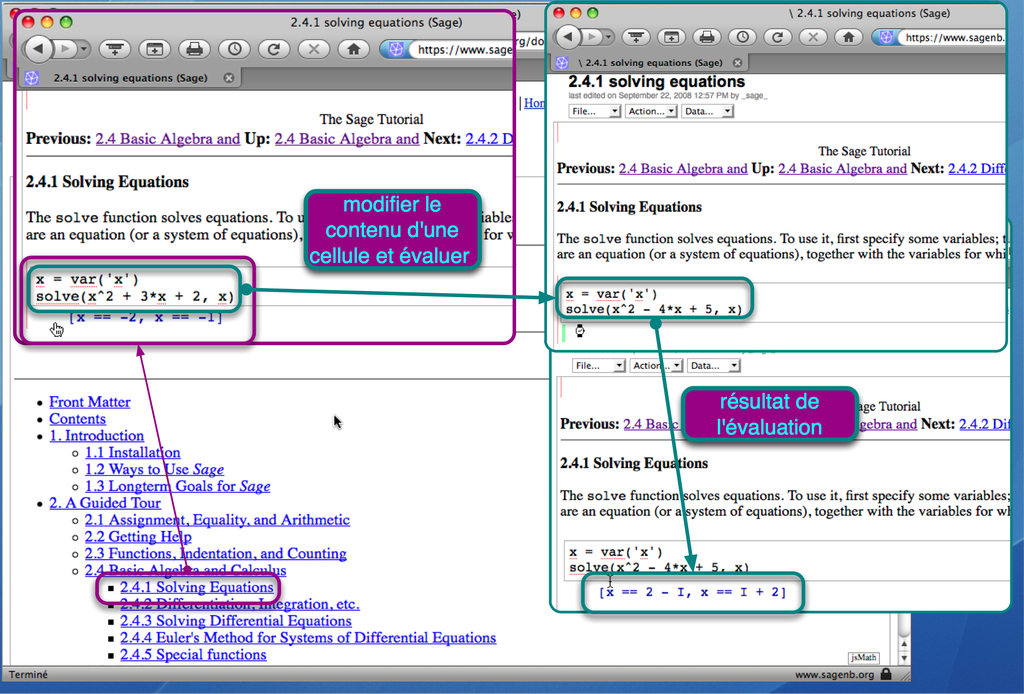This screenshot has width=1024, height=694.
Task: Open the Action... dropdown under the 'last edited' line
Action: point(651,112)
